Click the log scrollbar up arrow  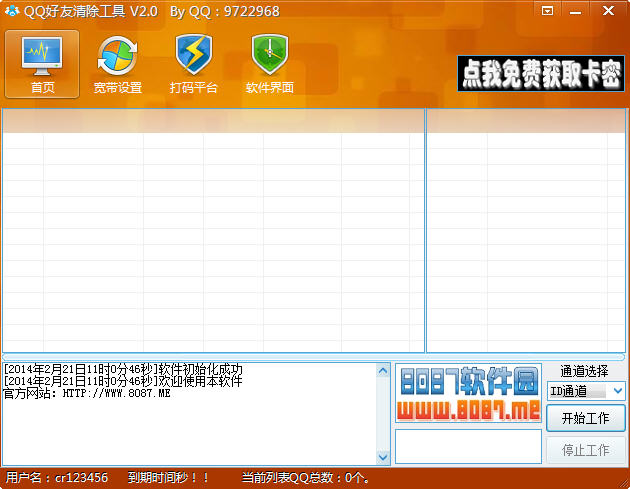coord(383,370)
